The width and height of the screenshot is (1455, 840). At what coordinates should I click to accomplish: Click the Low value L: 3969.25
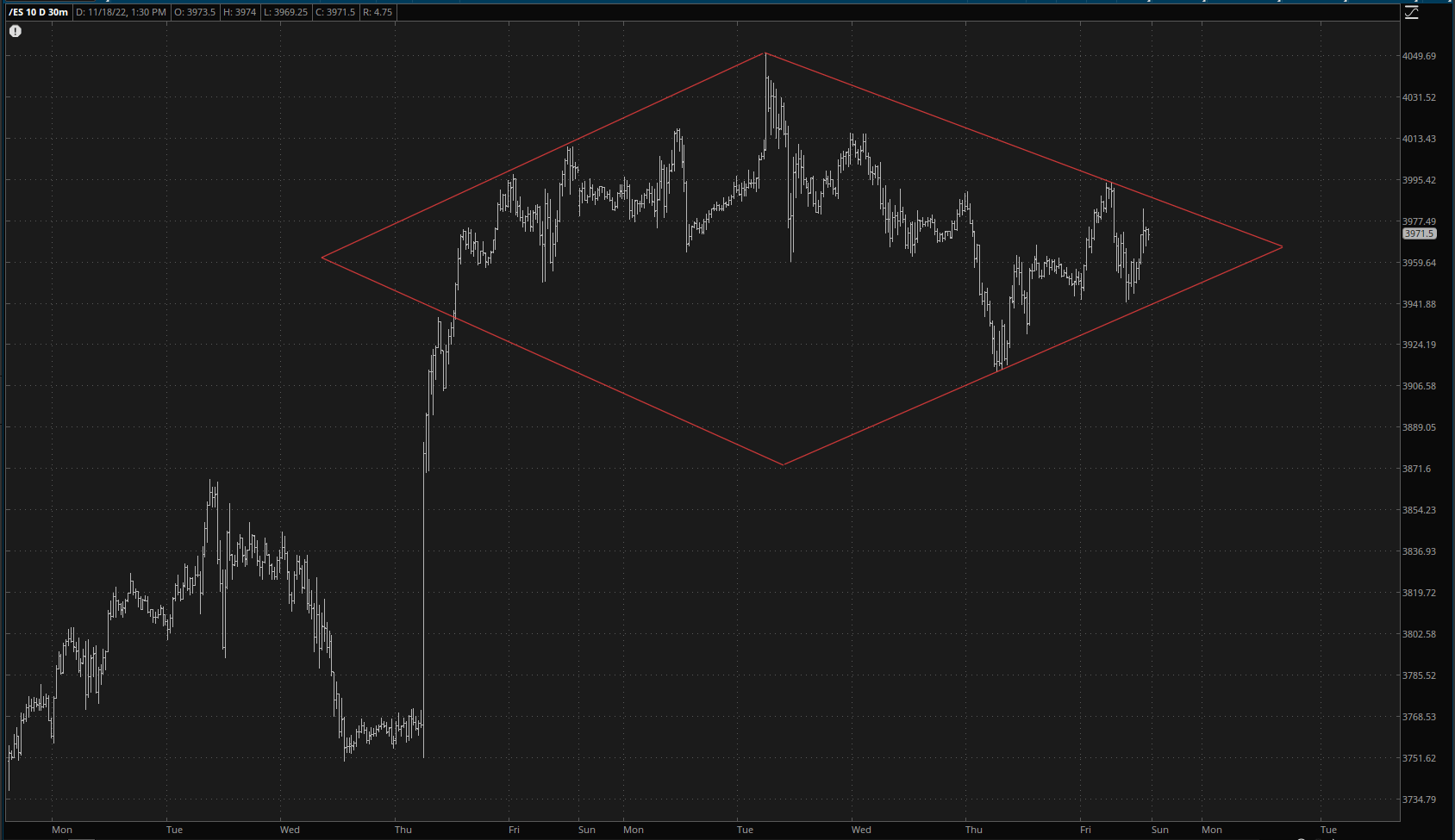pyautogui.click(x=284, y=12)
